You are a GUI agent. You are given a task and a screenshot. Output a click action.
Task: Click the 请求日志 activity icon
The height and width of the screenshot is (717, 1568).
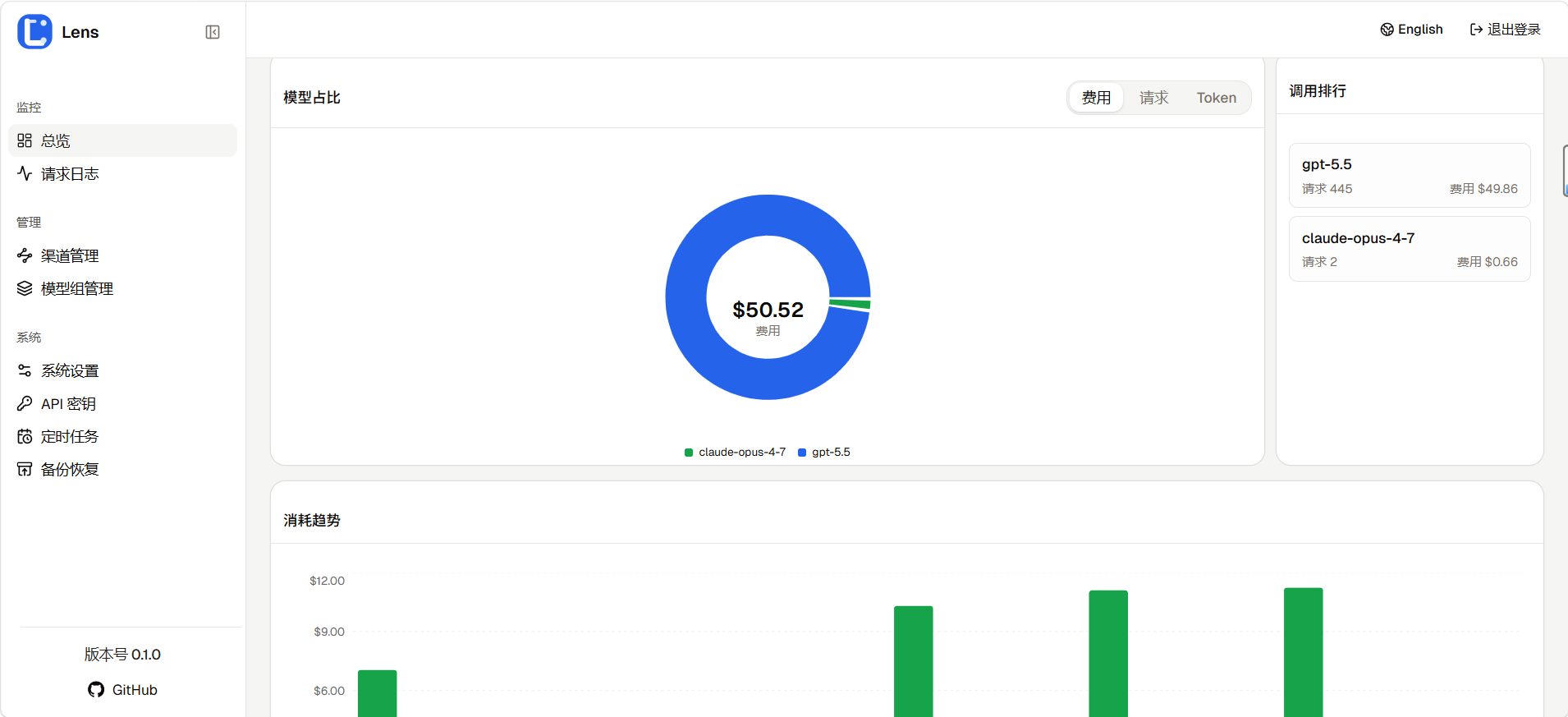pyautogui.click(x=25, y=173)
